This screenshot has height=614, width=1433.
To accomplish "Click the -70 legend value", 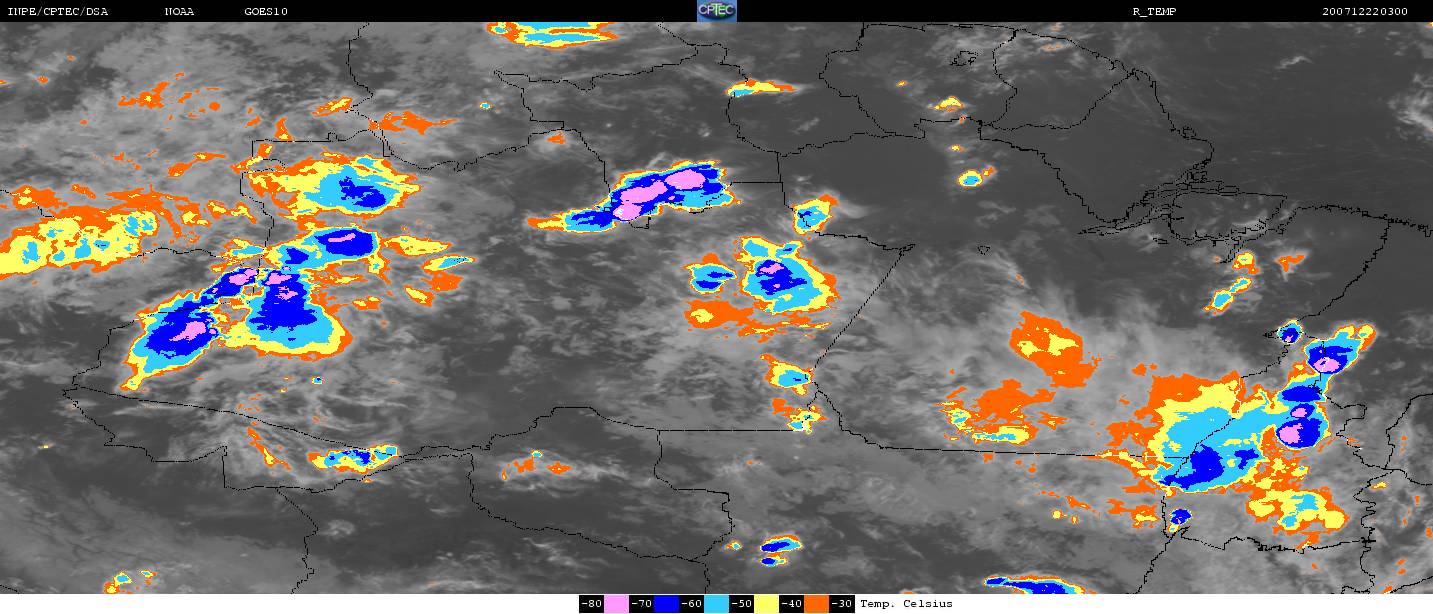I will click(x=641, y=604).
